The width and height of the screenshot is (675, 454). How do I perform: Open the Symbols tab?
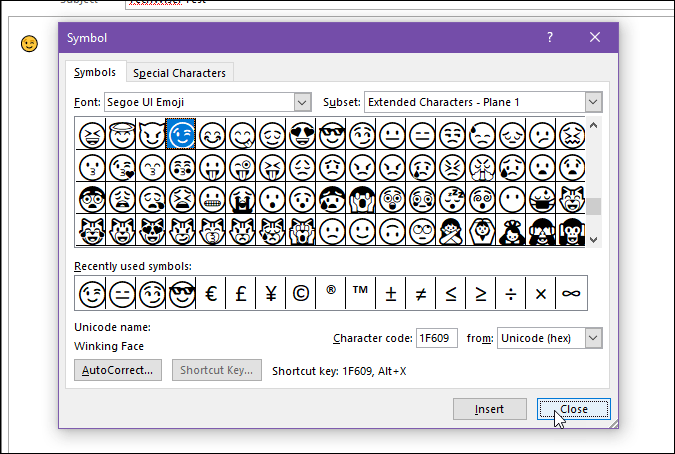(x=95, y=73)
